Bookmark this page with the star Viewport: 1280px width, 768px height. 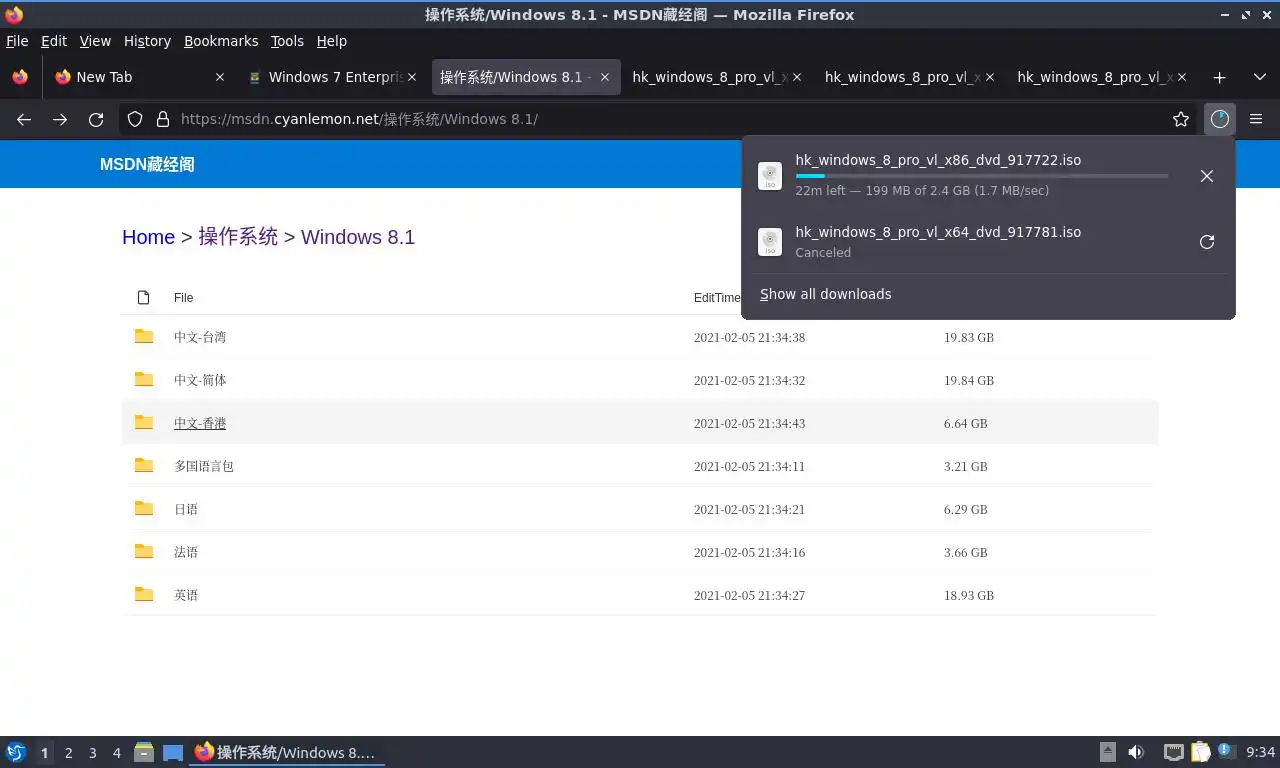[x=1181, y=119]
